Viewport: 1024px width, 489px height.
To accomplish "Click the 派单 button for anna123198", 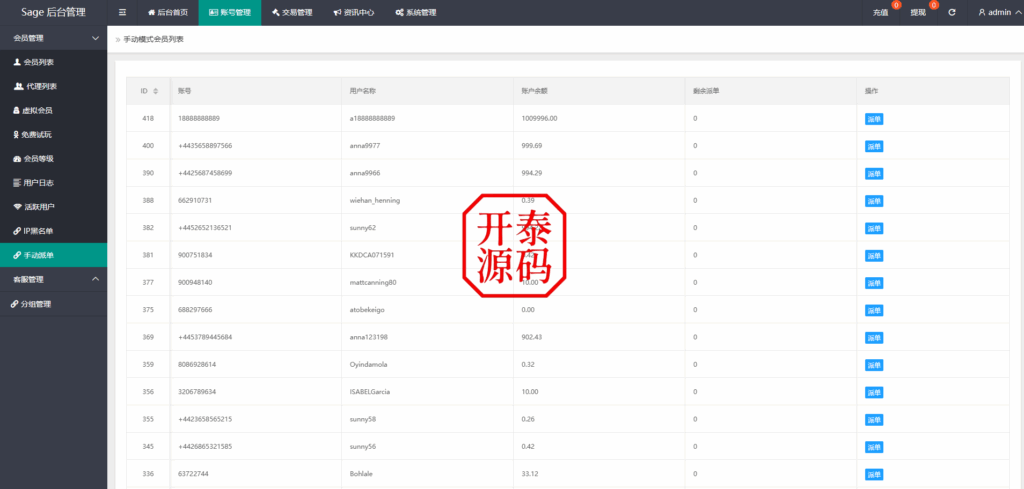I will pyautogui.click(x=874, y=338).
